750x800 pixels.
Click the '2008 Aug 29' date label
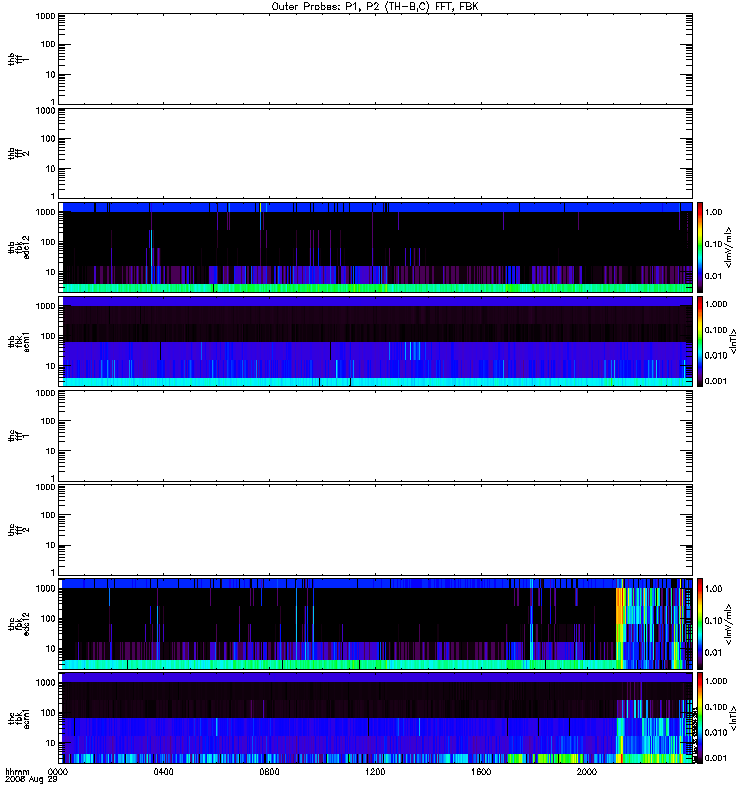point(31,780)
